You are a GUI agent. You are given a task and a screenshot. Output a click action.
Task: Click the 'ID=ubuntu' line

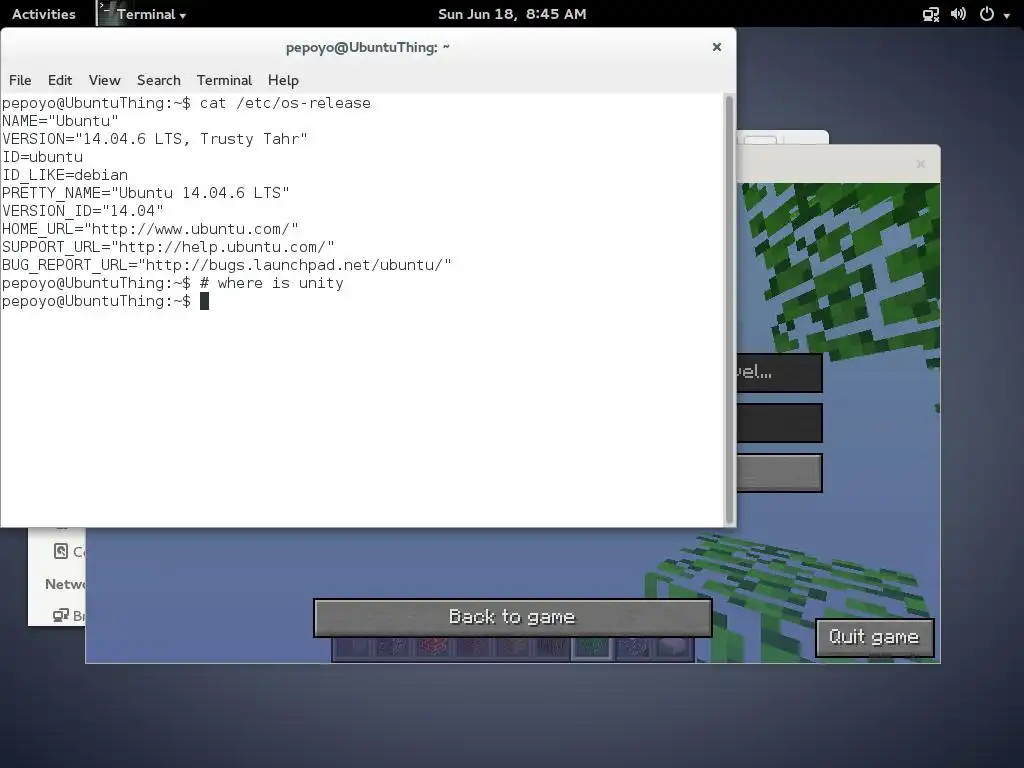[x=42, y=157]
